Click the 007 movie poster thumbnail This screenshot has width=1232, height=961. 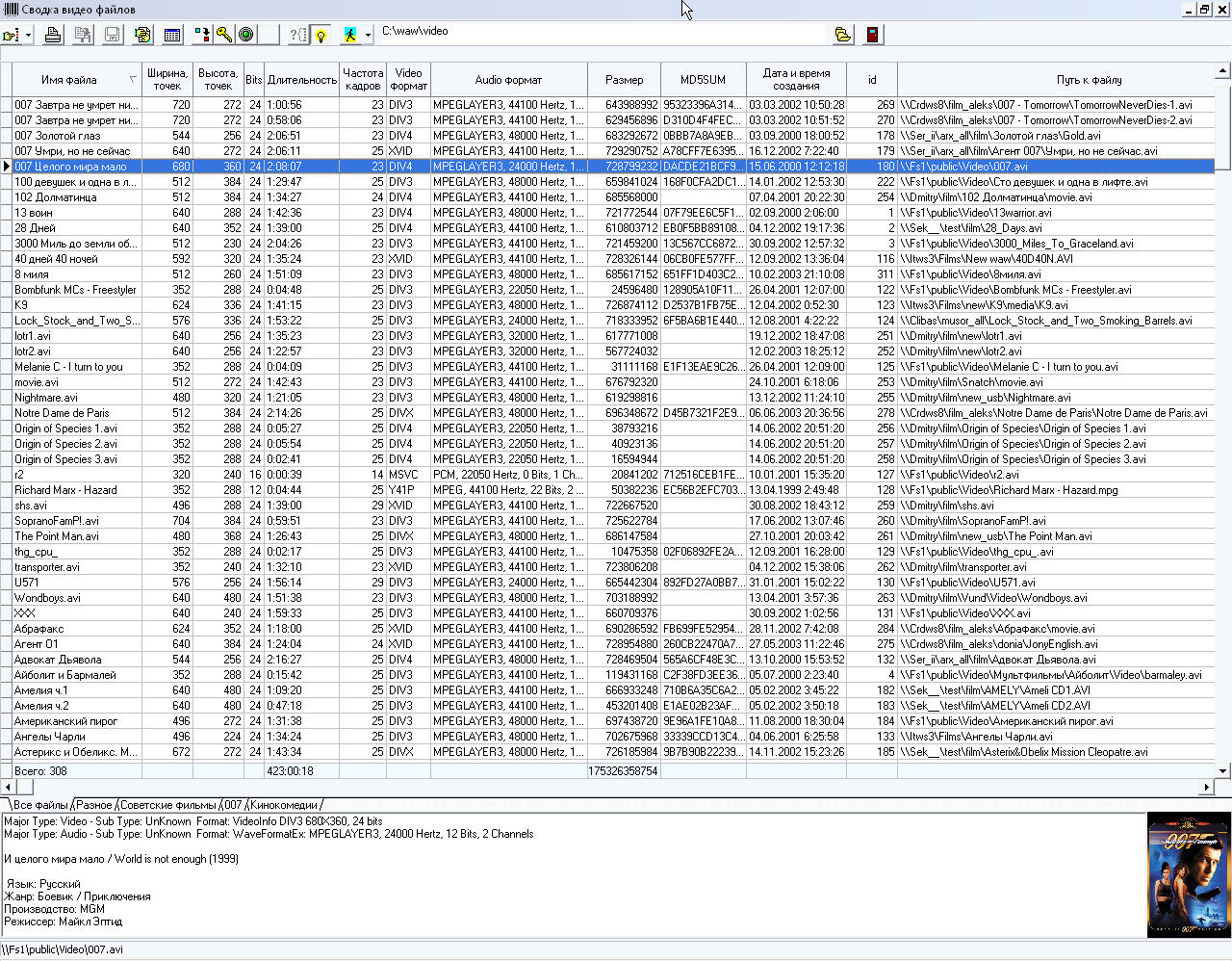(1189, 875)
